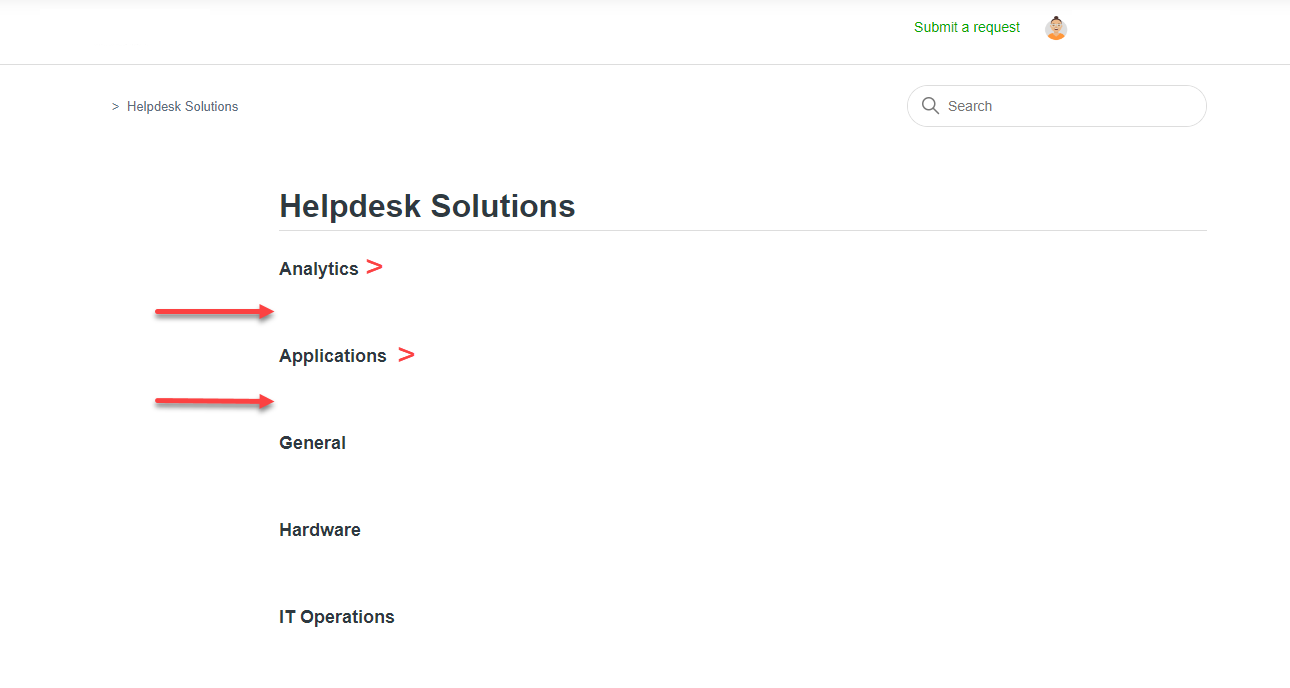Viewport: 1290px width, 688px height.
Task: Click the red chevron beside Applications
Action: click(406, 355)
